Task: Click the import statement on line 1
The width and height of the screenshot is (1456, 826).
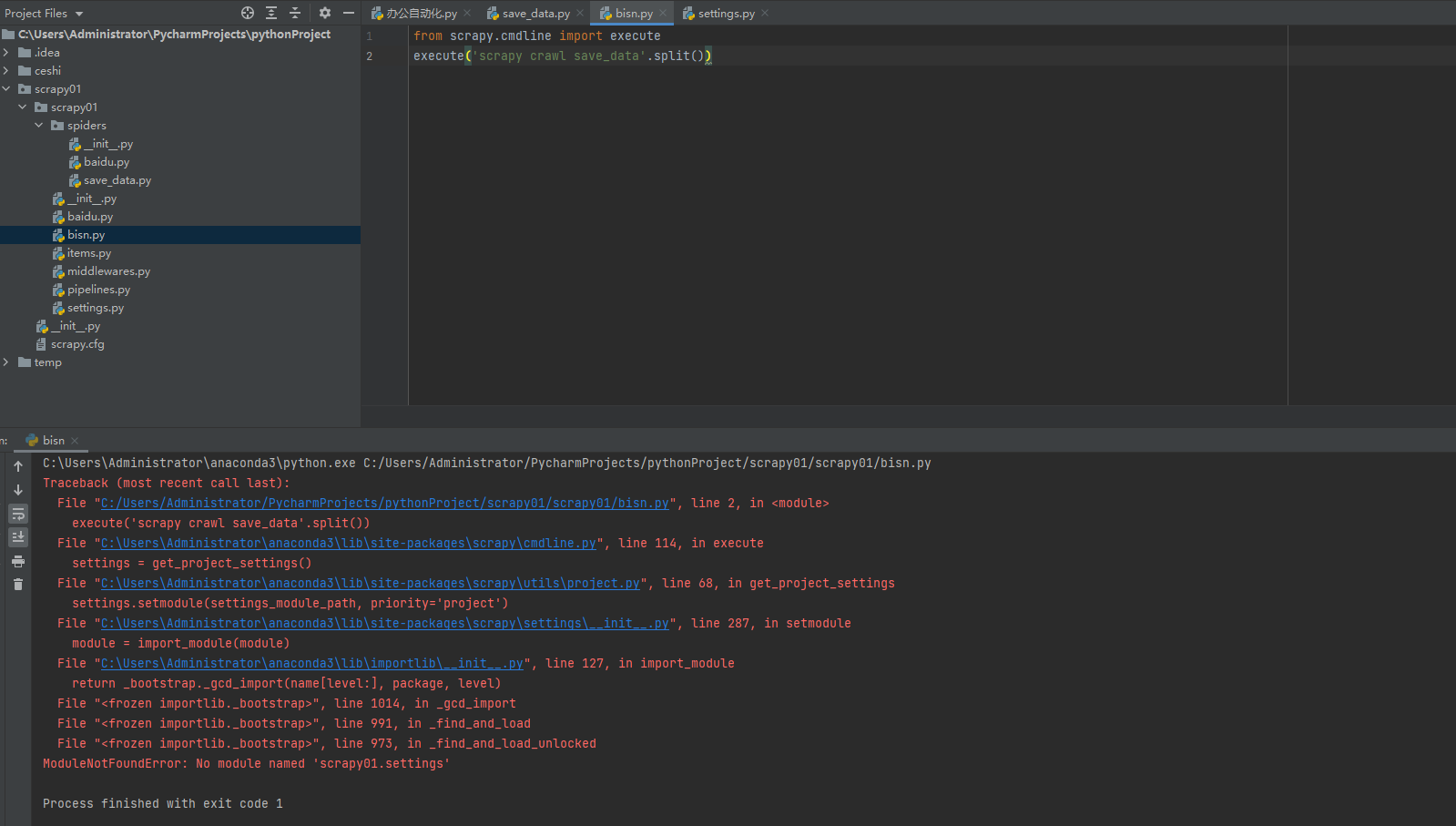Action: (537, 36)
